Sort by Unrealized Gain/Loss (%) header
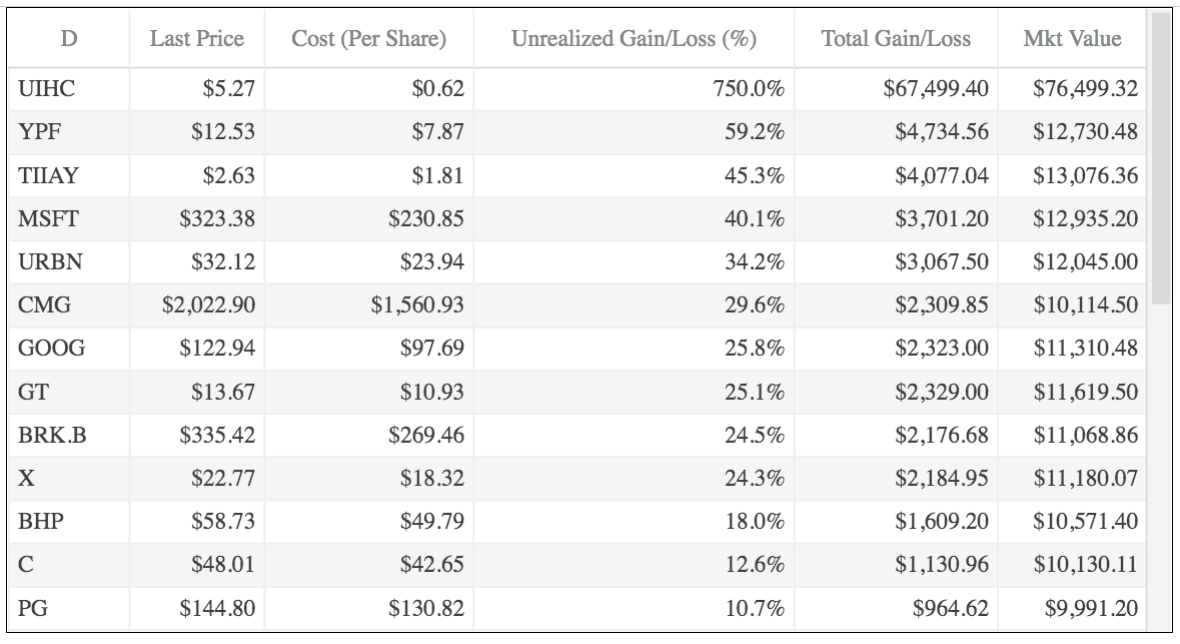The height and width of the screenshot is (644, 1180). pyautogui.click(x=633, y=39)
